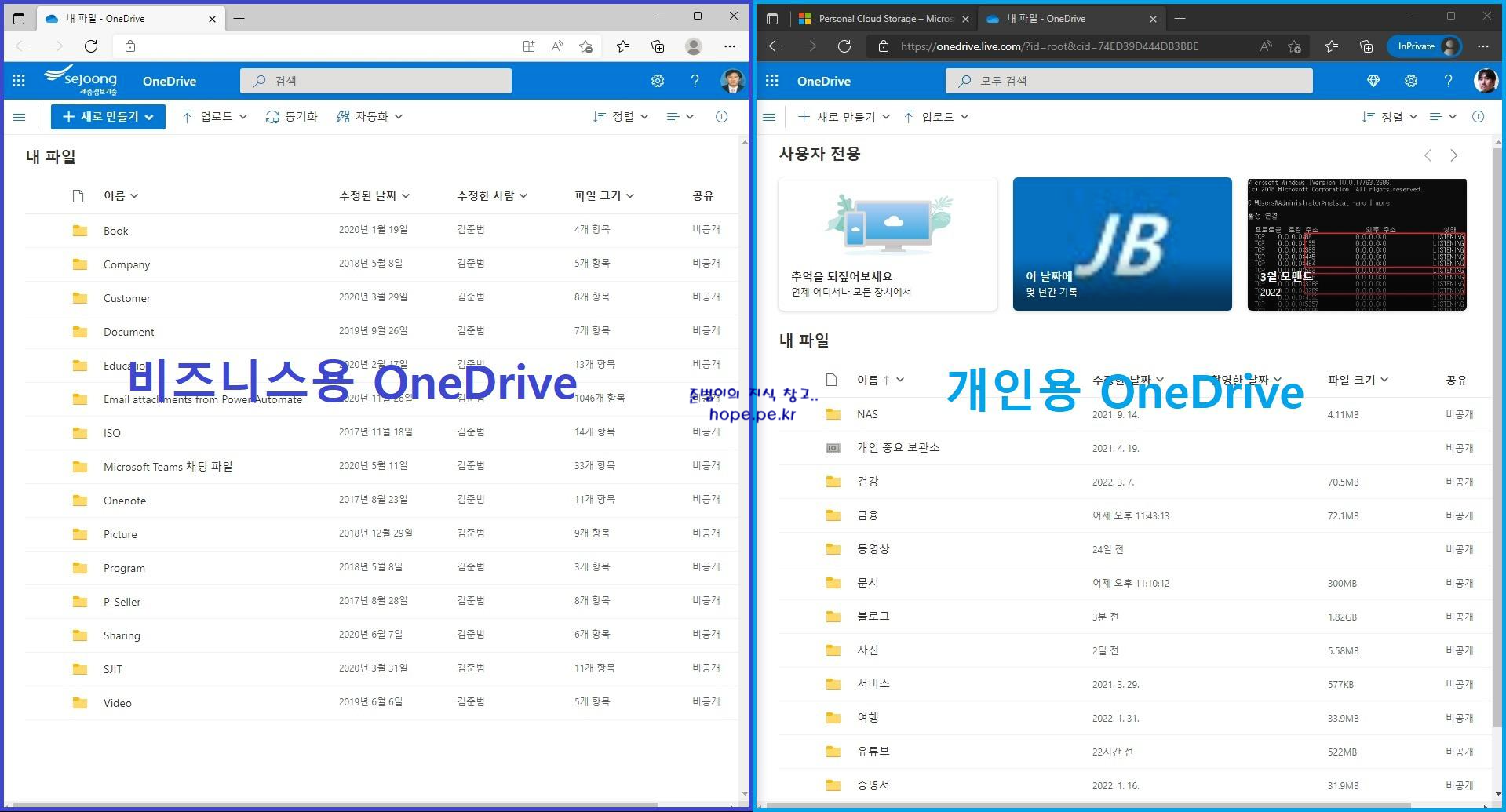Open settings gear in personal OneDrive

1411,81
